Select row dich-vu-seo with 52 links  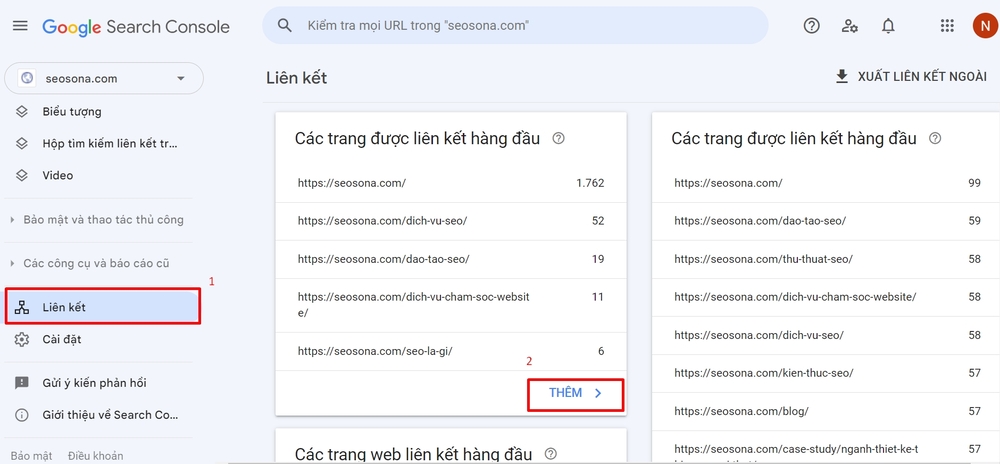(451, 221)
